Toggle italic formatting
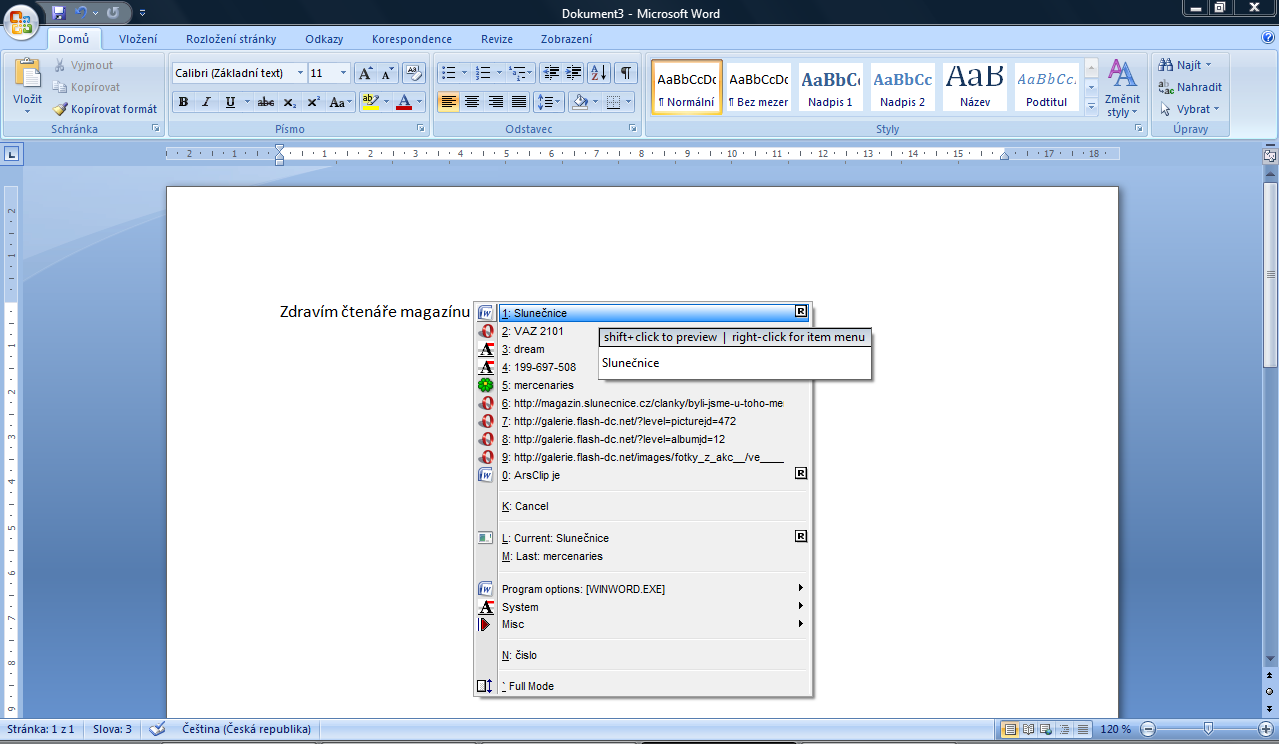The width and height of the screenshot is (1279, 744). tap(206, 102)
